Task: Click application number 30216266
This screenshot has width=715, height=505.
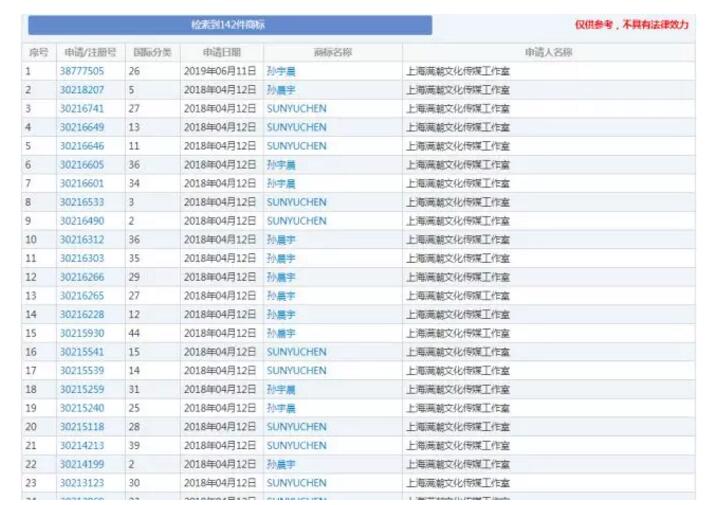Action: pos(81,277)
